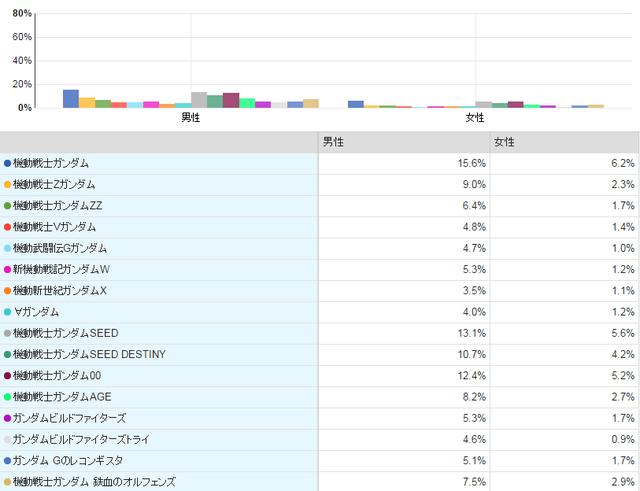Click the 80% label on the chart axis

tap(21, 14)
